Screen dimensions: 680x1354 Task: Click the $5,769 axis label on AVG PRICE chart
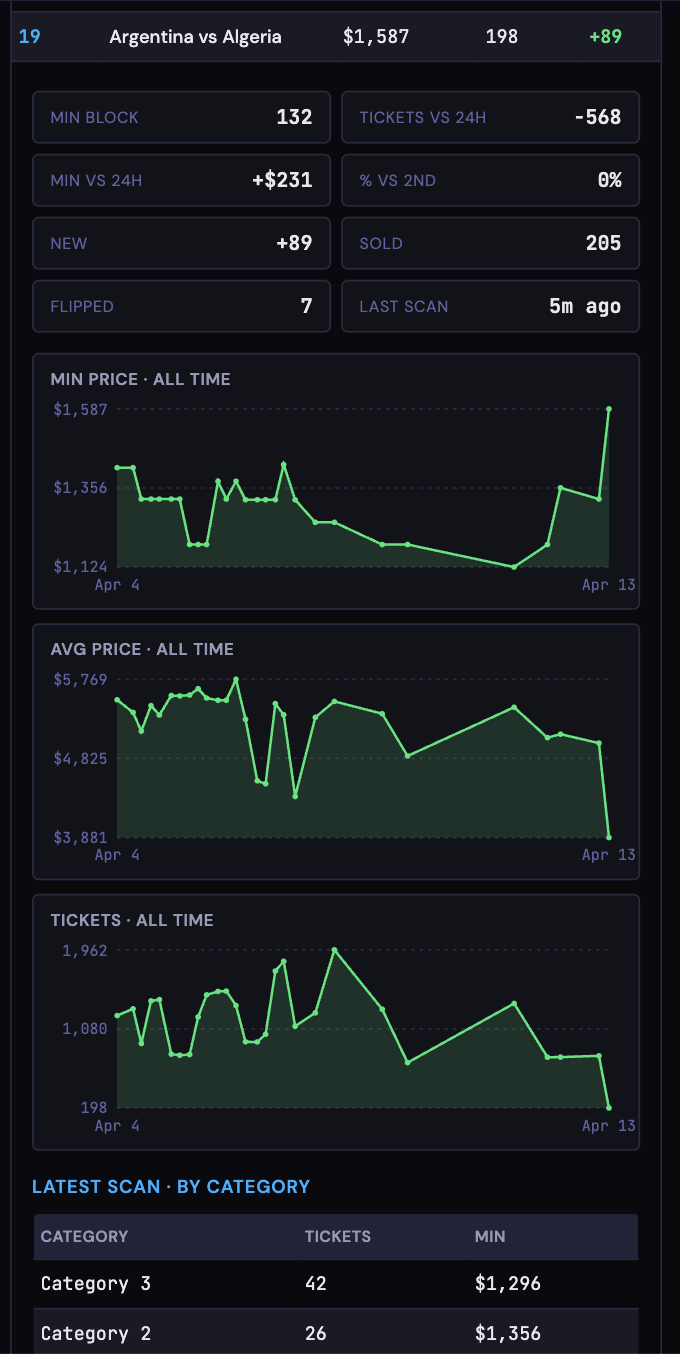tap(80, 679)
